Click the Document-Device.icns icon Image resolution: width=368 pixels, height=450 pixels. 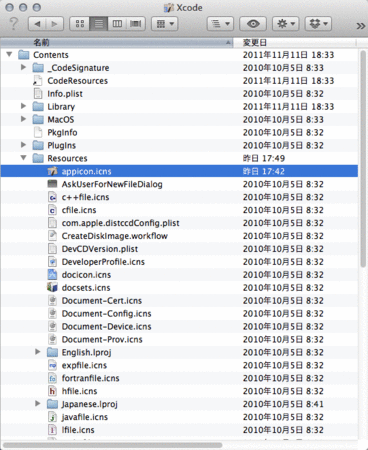(52, 326)
